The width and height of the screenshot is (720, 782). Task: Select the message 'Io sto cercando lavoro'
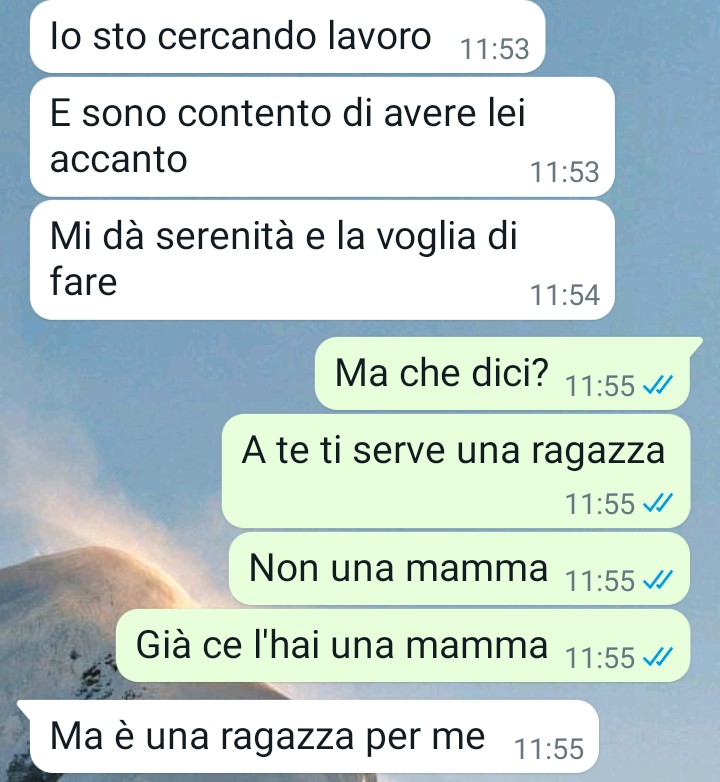coord(287,37)
